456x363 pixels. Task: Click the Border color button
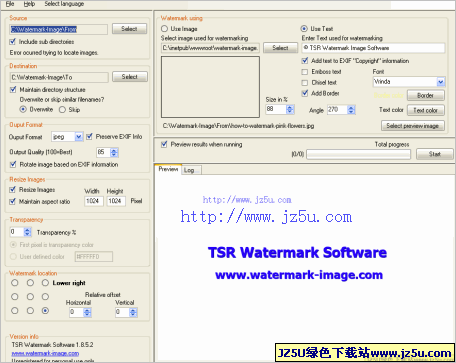426,95
